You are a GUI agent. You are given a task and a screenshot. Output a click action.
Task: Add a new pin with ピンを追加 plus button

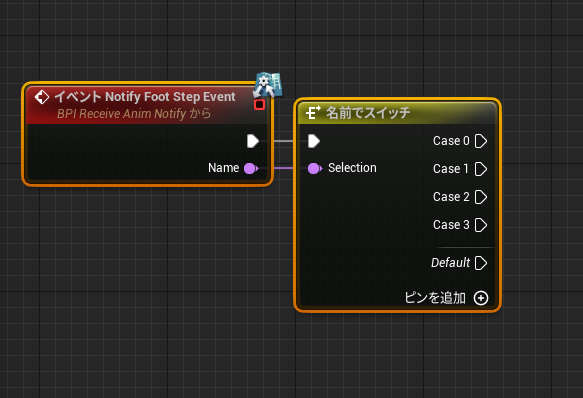click(481, 298)
